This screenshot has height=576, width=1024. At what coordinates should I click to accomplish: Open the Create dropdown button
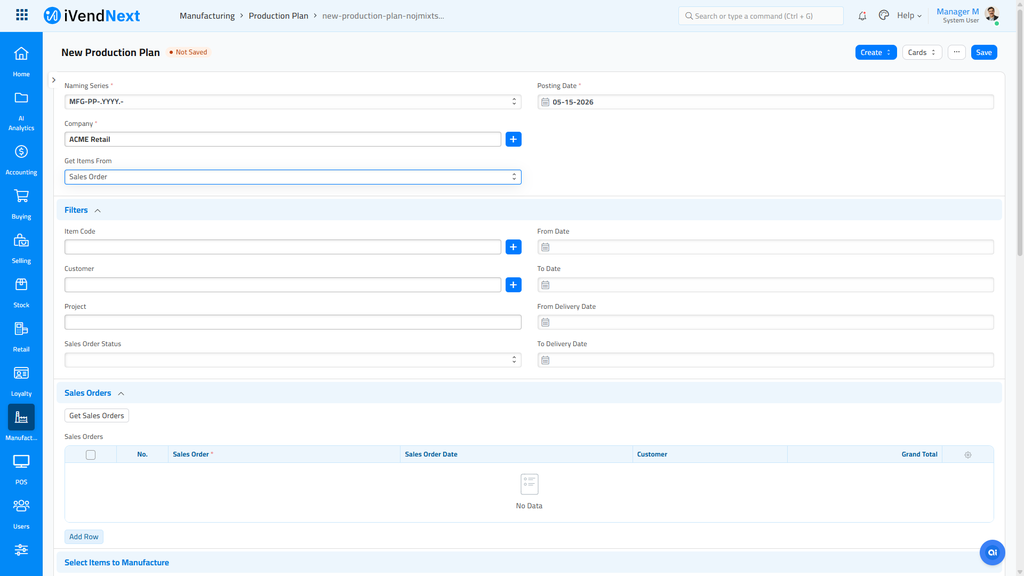coord(876,52)
